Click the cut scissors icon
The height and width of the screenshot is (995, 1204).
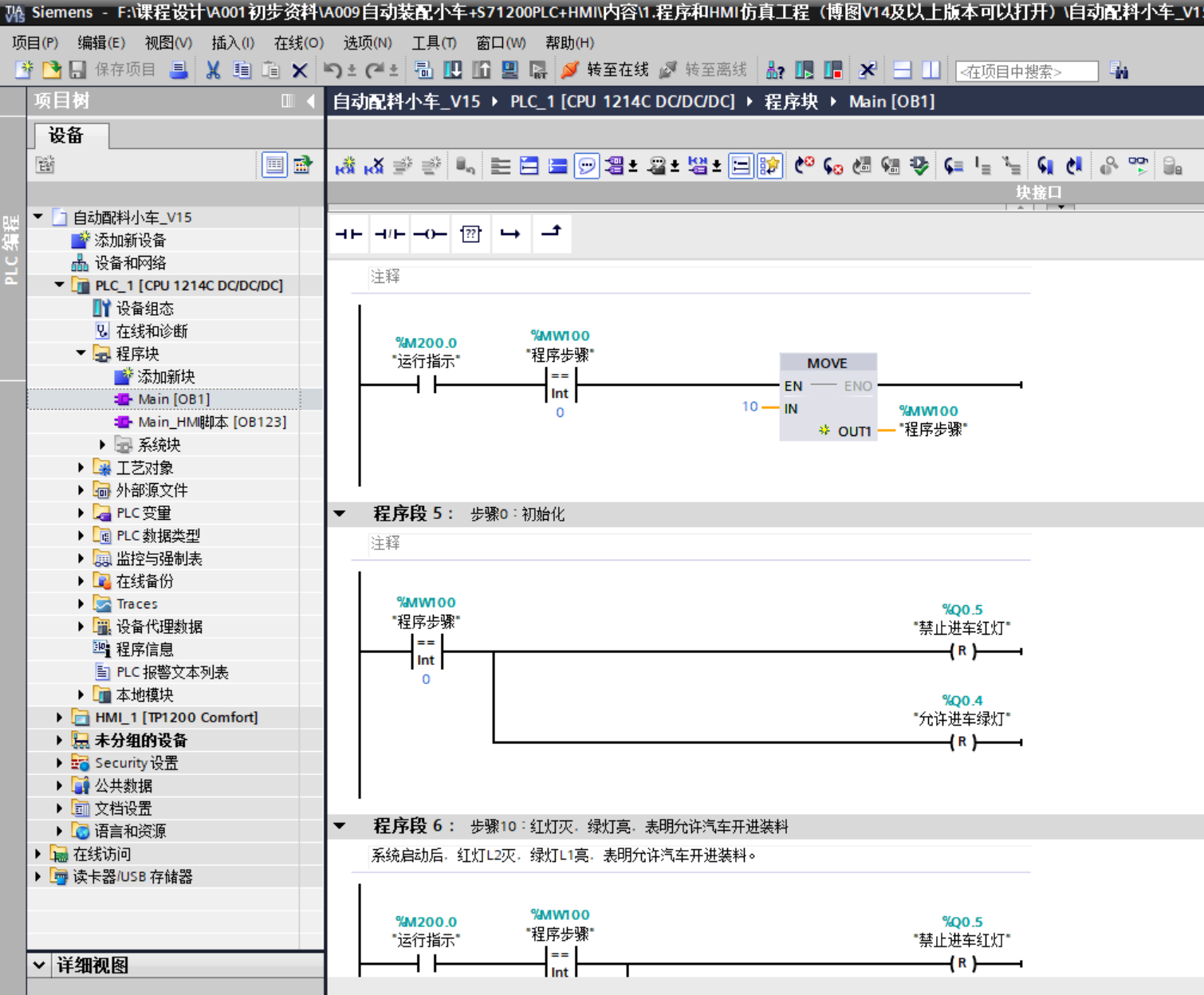click(213, 70)
